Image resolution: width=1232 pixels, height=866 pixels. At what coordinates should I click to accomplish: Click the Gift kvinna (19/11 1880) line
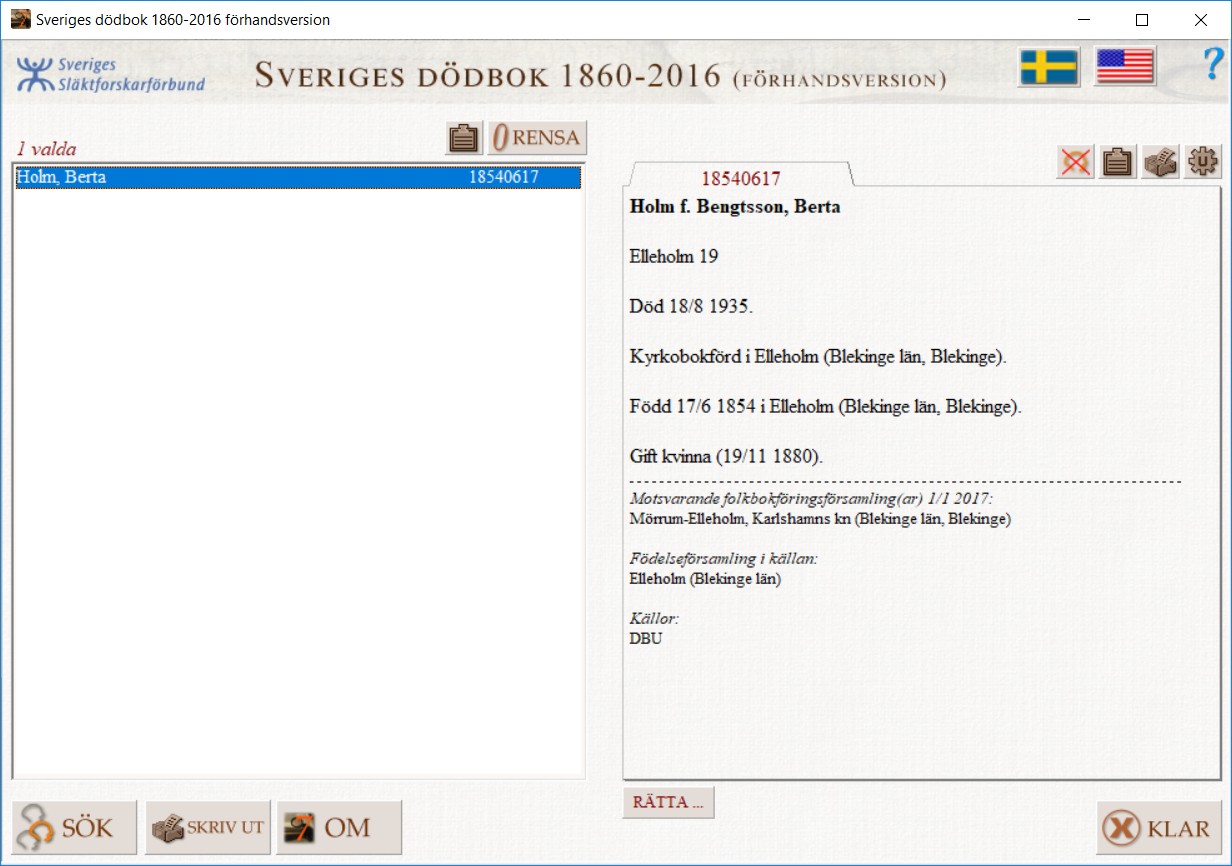(726, 457)
